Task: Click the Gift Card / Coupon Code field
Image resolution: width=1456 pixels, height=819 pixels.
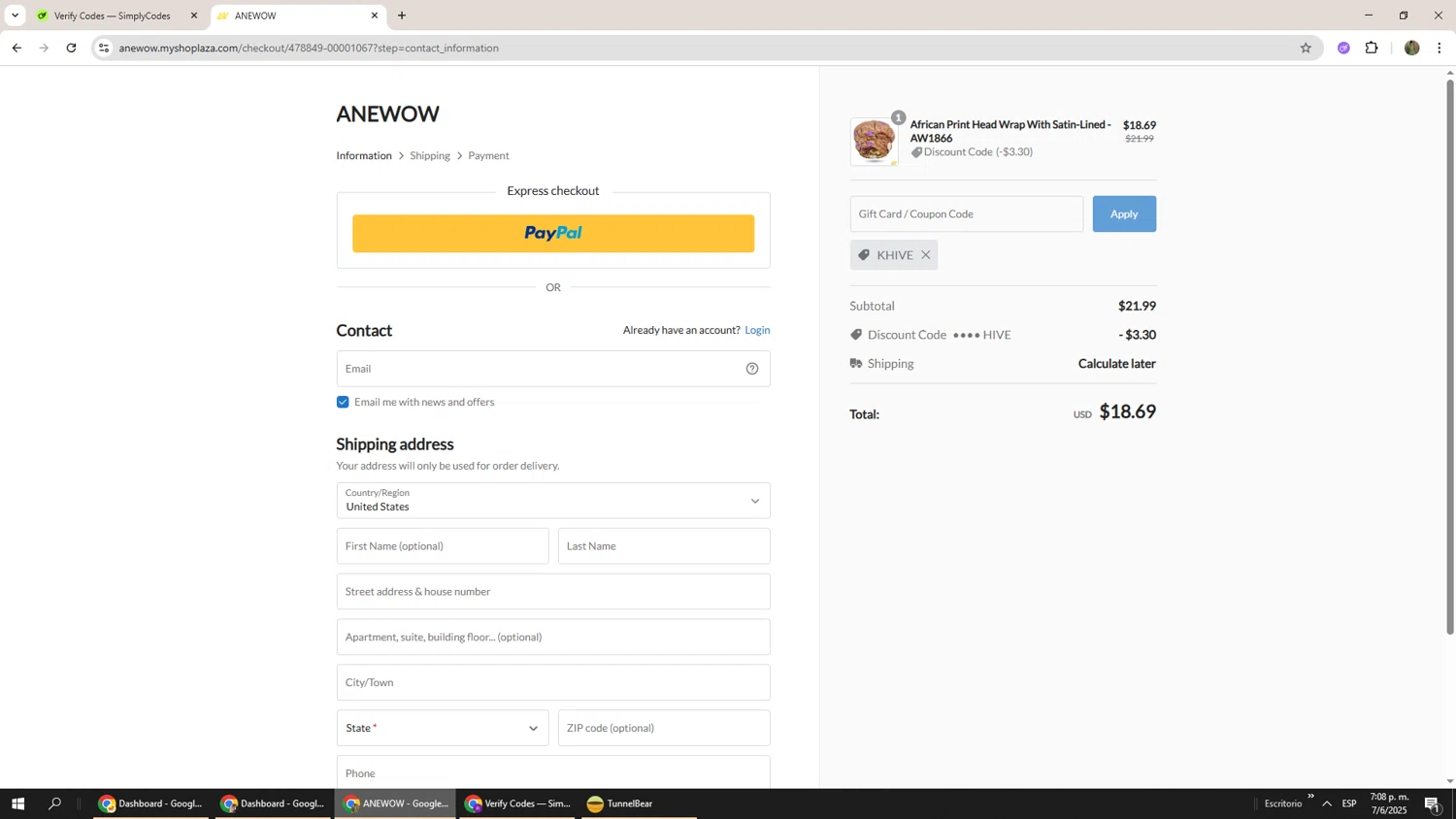Action: (967, 213)
